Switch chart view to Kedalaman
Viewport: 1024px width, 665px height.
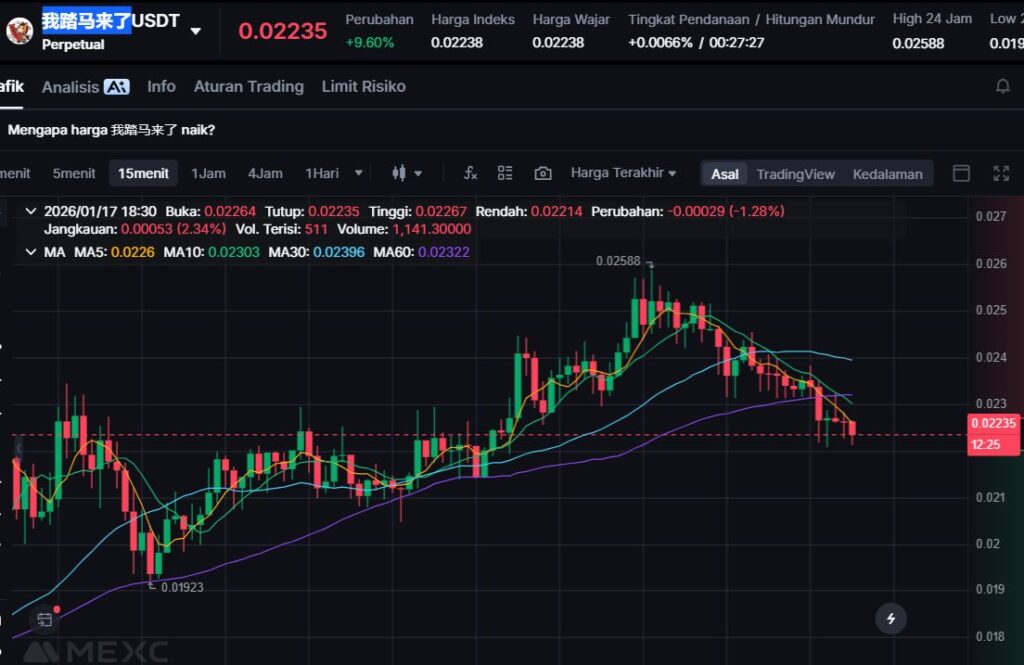pos(887,174)
